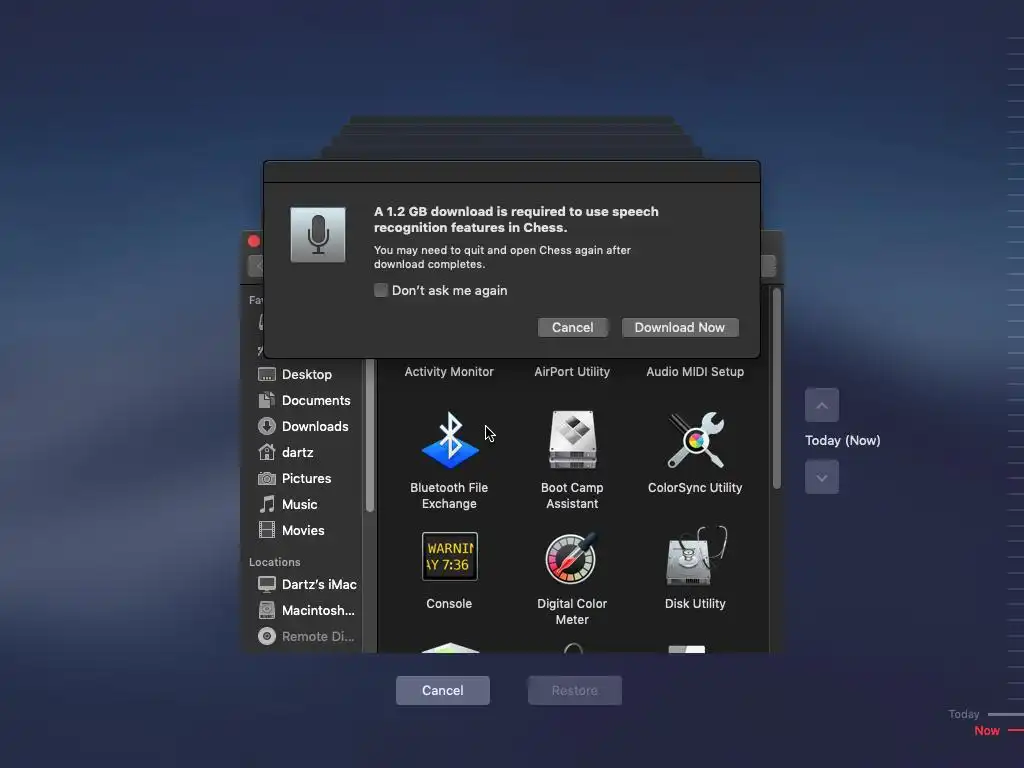Click the Now marker on the timeline
The image size is (1024, 768).
[x=987, y=731]
